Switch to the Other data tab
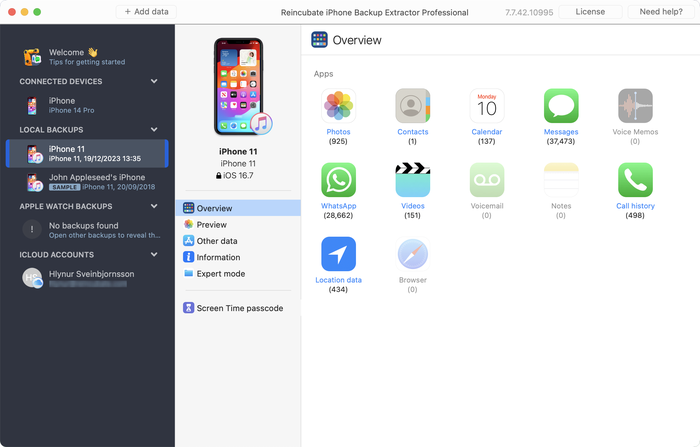 click(238, 241)
